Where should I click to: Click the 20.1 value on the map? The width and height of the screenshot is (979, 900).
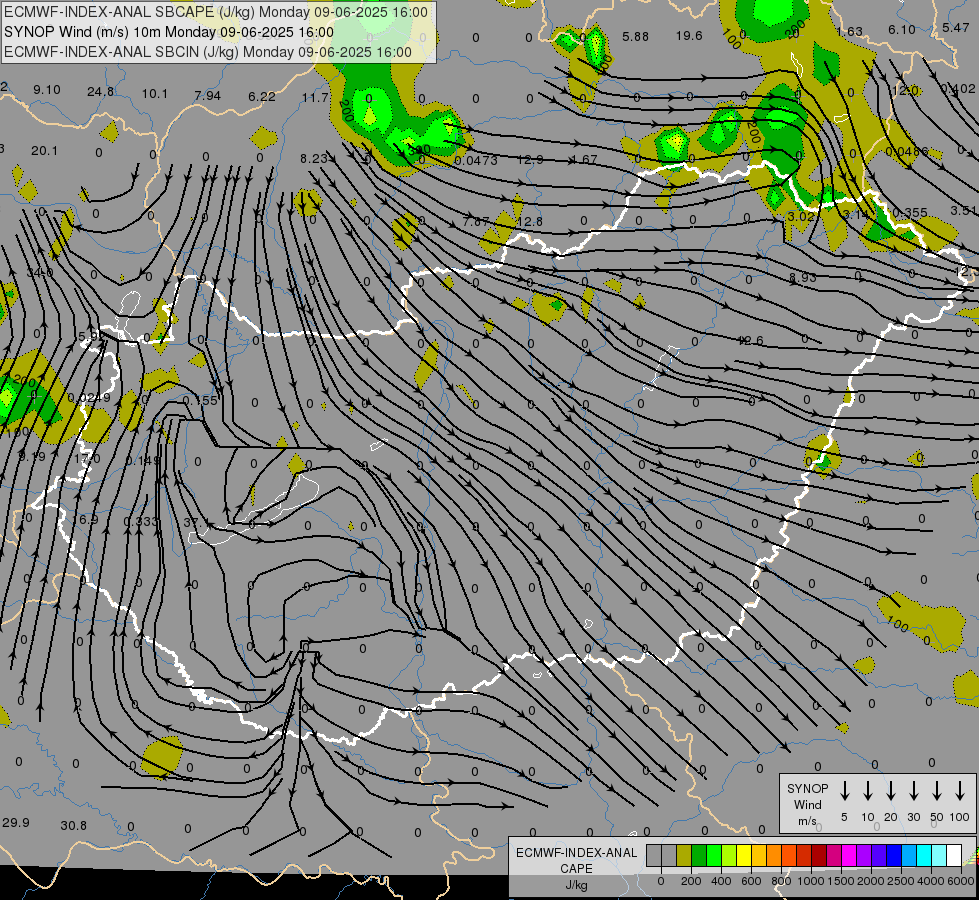click(x=44, y=151)
